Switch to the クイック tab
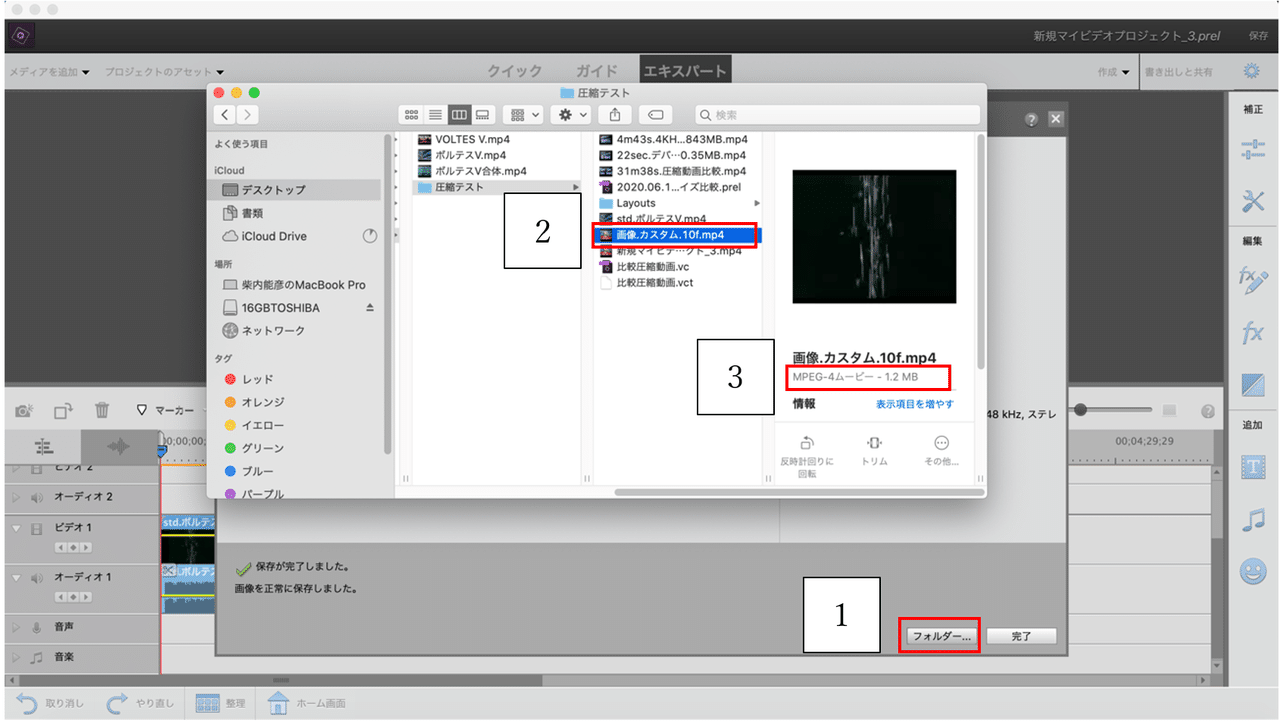 coord(514,71)
